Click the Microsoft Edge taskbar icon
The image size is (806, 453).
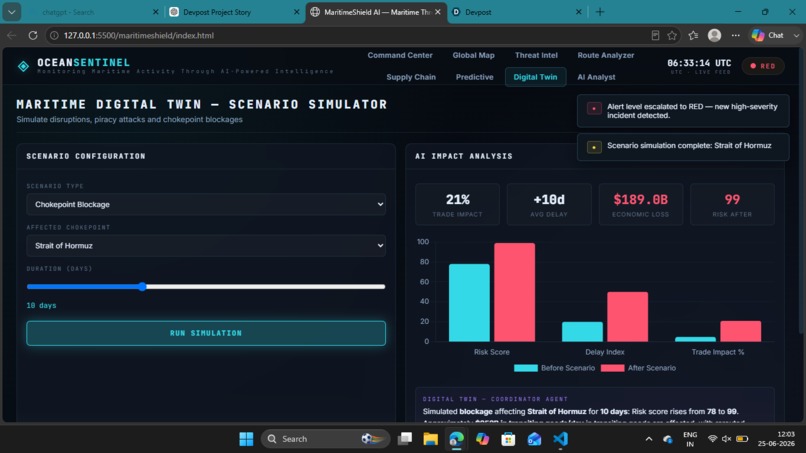(456, 439)
